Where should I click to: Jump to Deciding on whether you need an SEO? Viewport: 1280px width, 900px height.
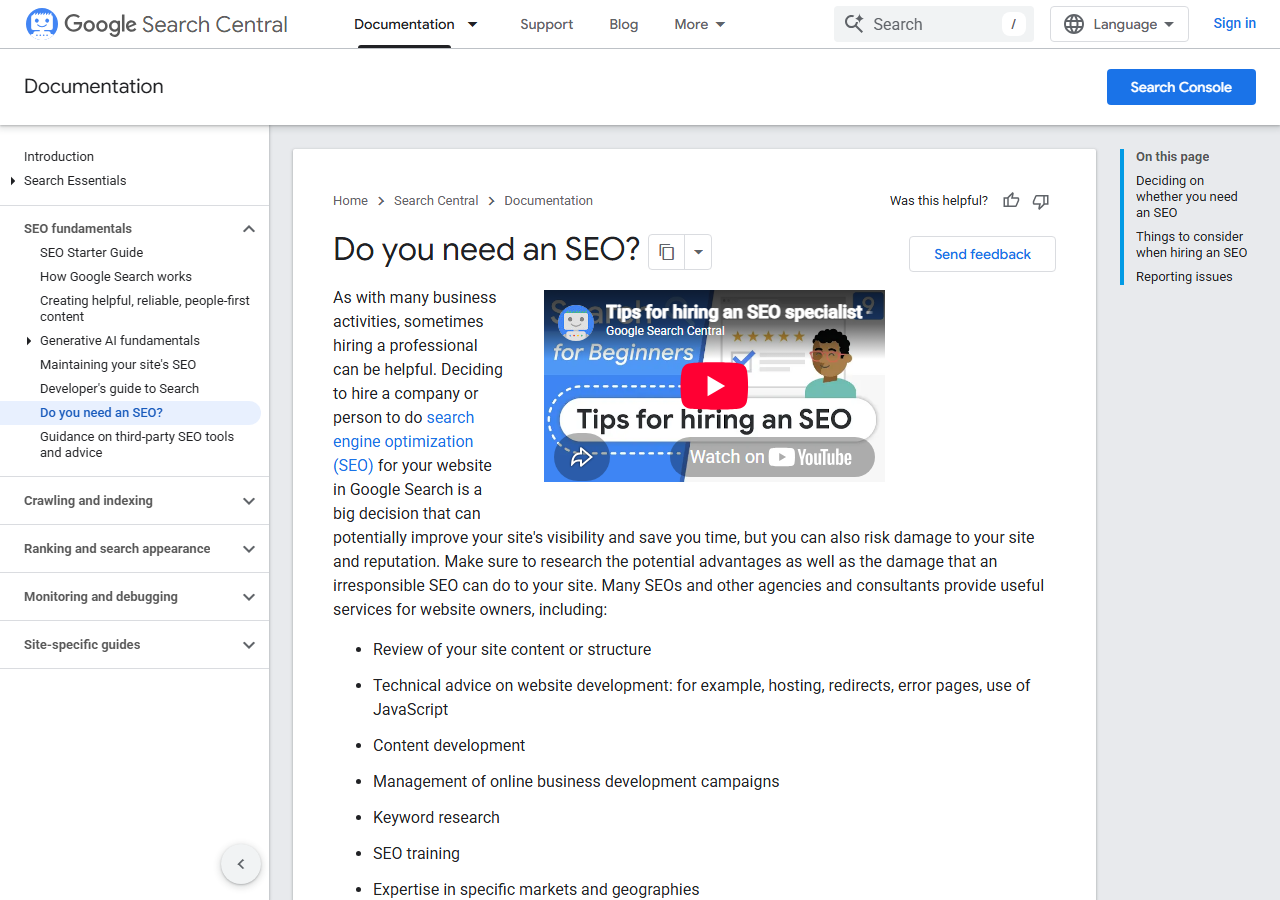(x=1187, y=197)
